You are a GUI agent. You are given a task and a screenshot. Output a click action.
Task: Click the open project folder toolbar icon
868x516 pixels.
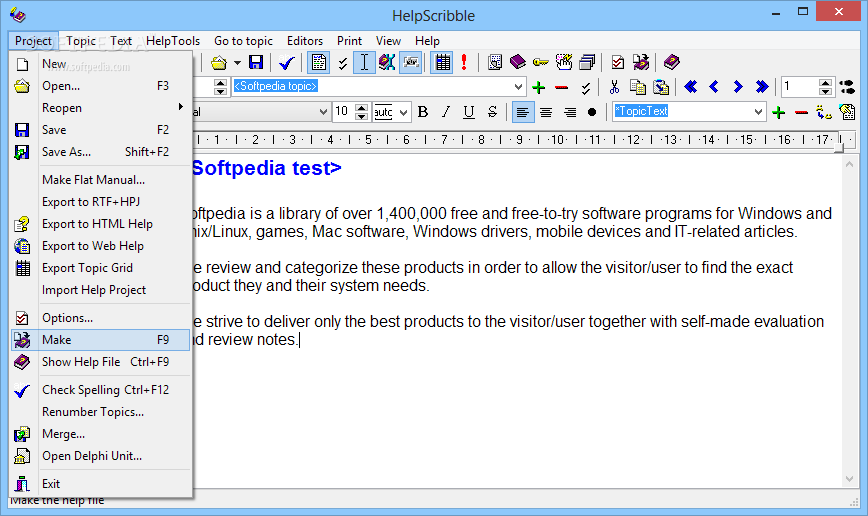(219, 63)
